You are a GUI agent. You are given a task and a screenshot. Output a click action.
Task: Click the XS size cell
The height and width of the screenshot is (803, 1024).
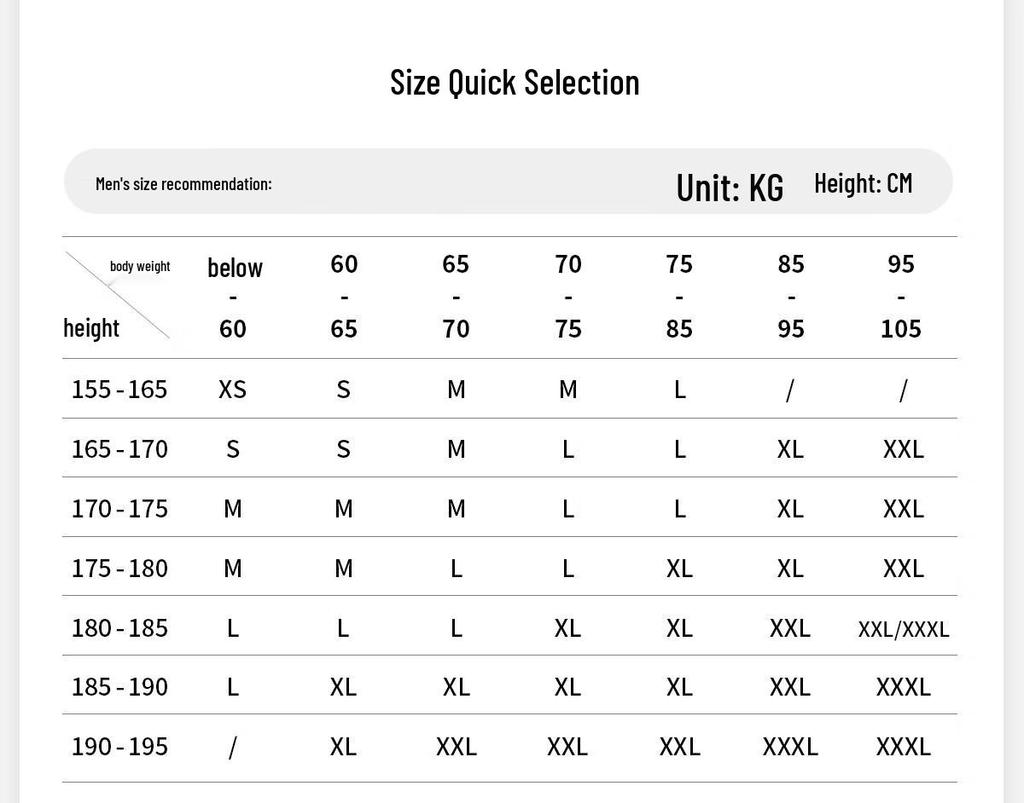232,390
